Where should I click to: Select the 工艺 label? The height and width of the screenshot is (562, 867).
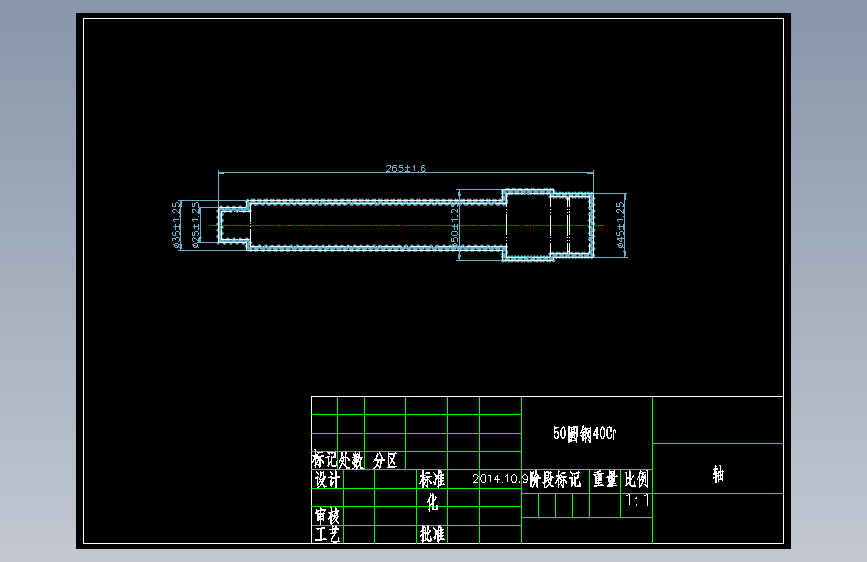tap(327, 534)
